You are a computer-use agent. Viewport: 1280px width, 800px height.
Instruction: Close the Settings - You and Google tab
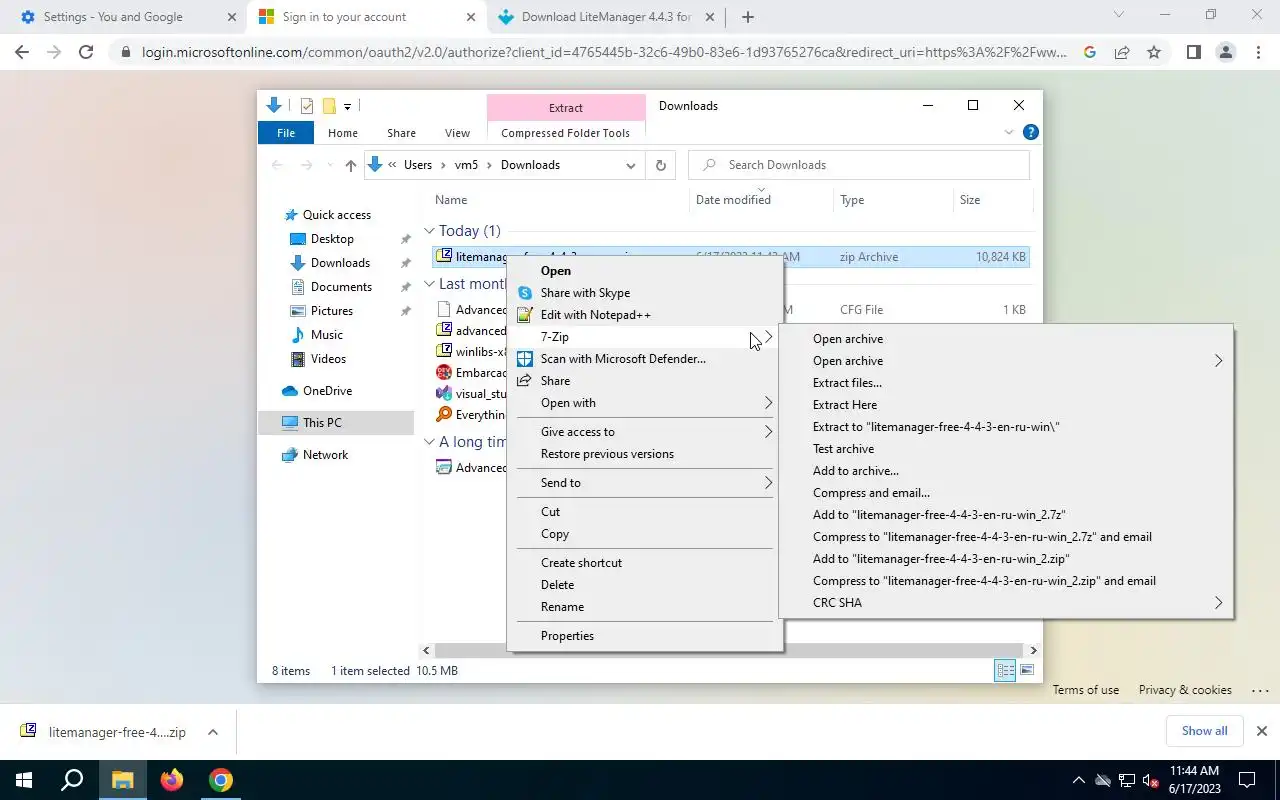click(x=232, y=17)
